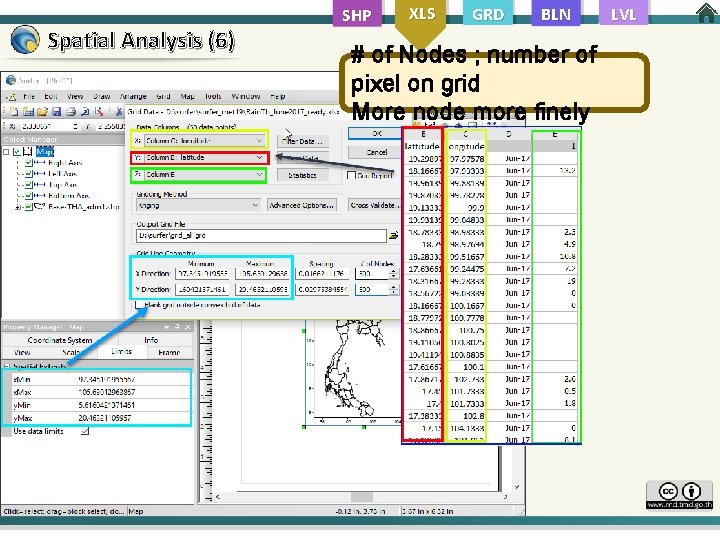Collapse the Map tree node
720x540 pixels.
click(x=6, y=151)
